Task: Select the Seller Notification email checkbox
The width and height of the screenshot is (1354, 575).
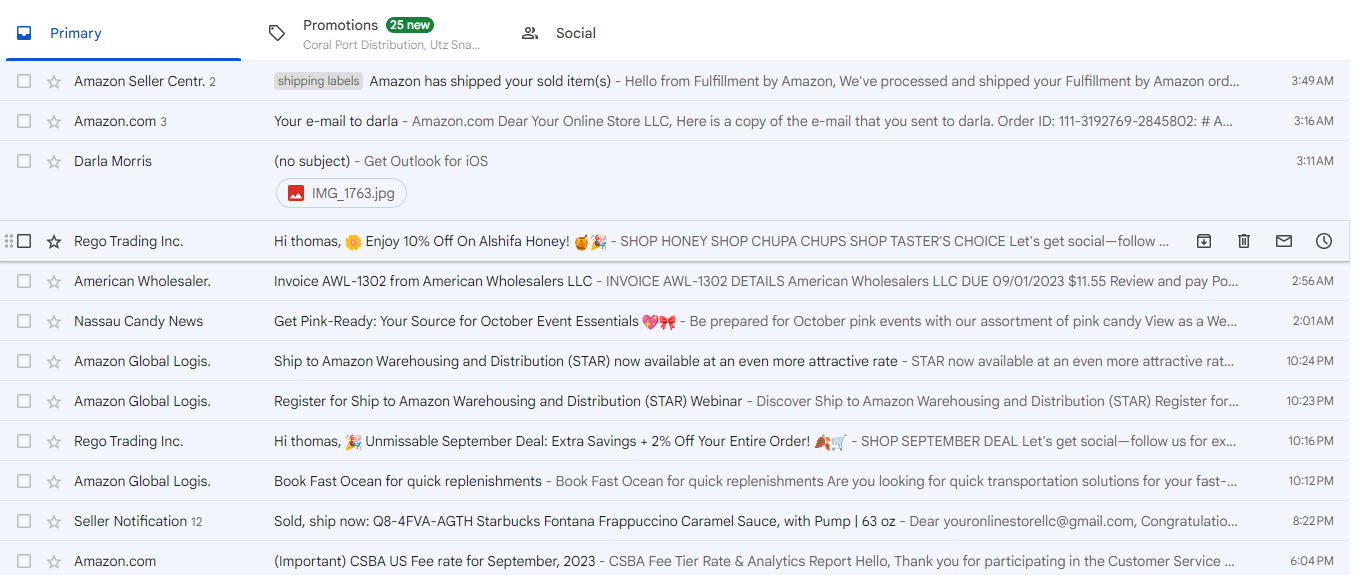Action: [x=24, y=521]
